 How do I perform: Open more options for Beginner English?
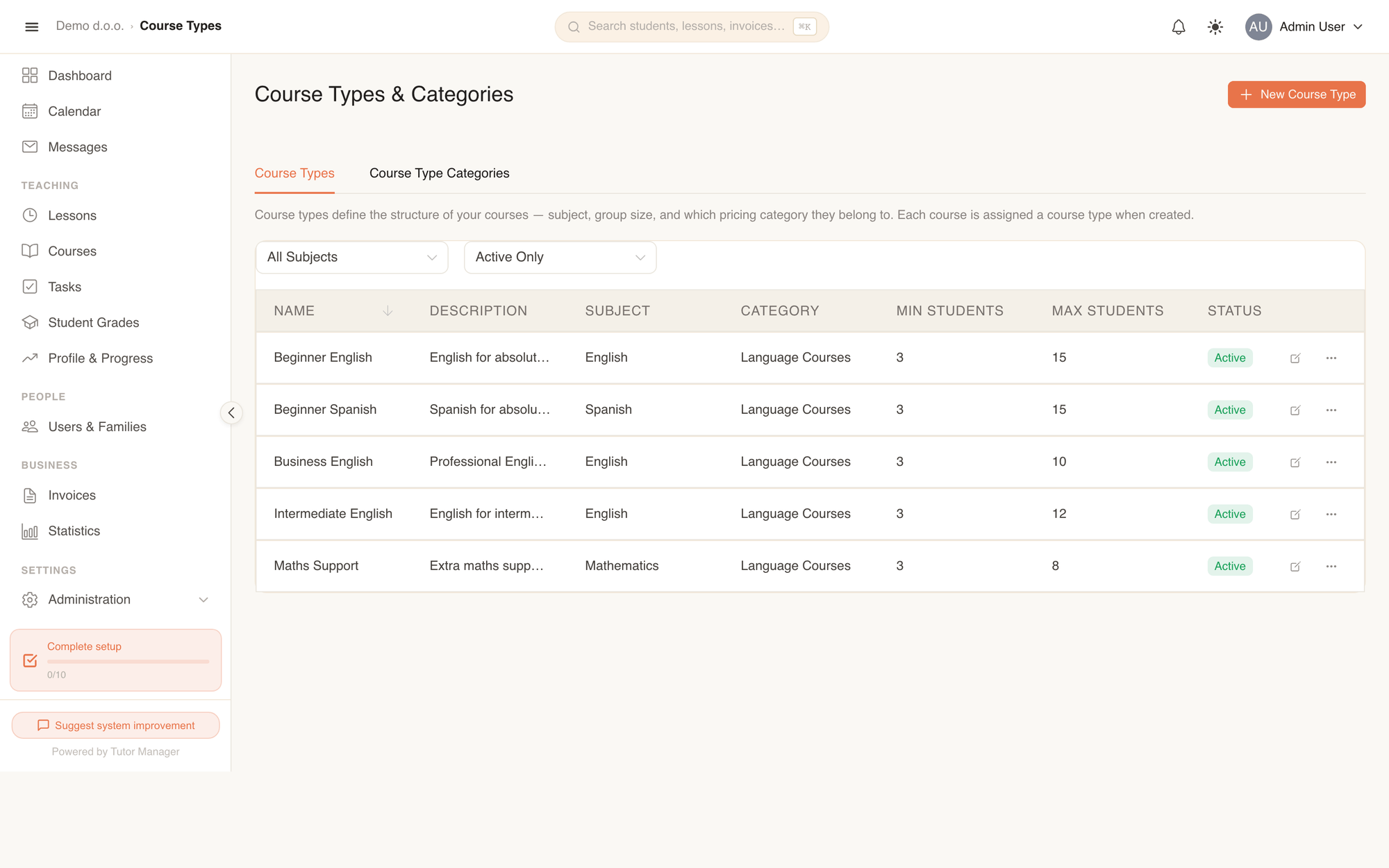(1331, 358)
